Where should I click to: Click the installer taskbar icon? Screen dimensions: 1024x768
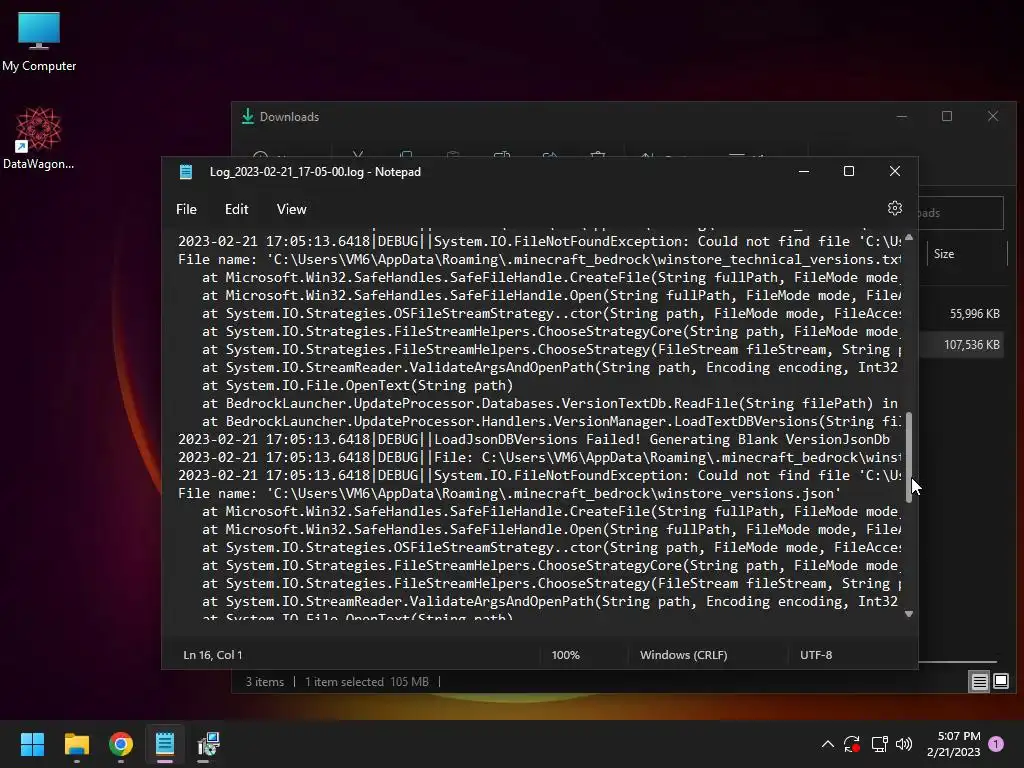pos(208,744)
